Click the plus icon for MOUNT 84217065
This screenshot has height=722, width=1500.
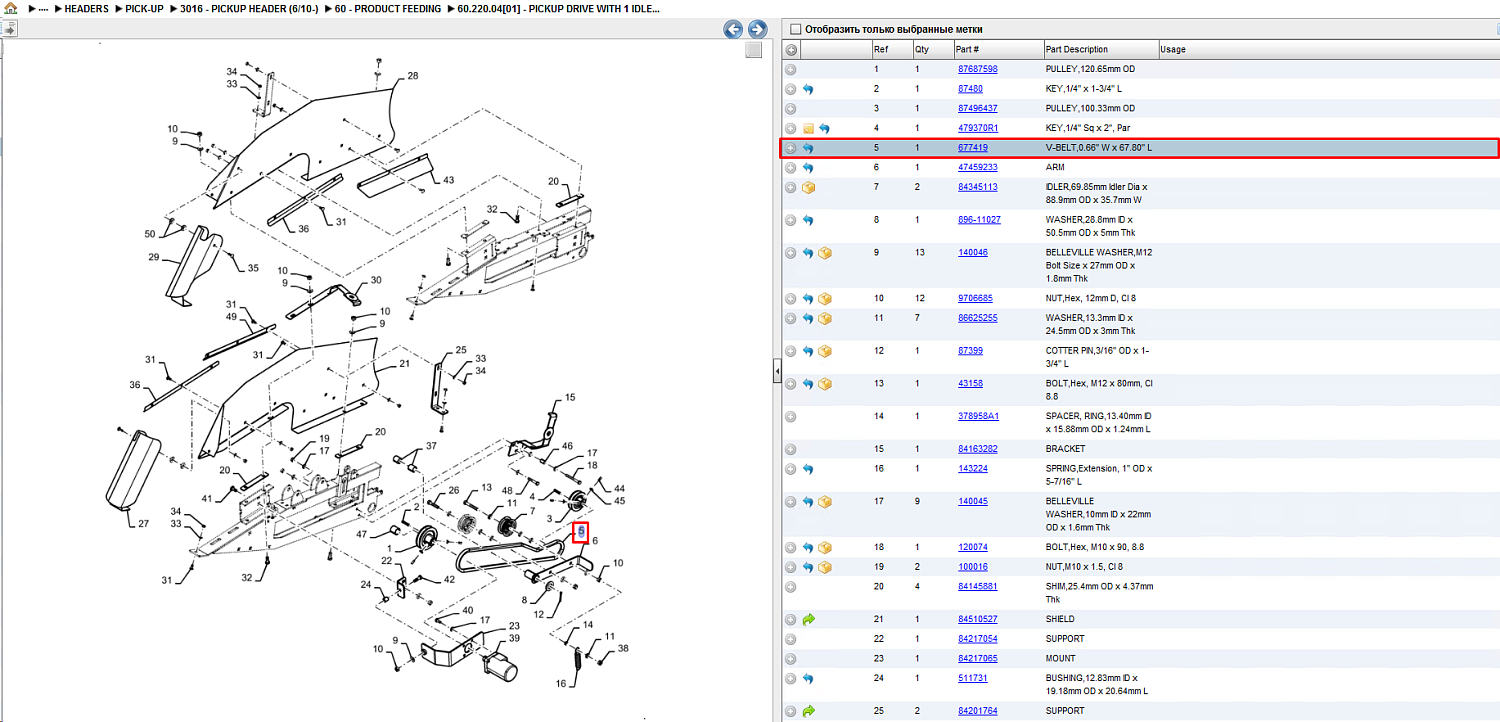pyautogui.click(x=790, y=659)
